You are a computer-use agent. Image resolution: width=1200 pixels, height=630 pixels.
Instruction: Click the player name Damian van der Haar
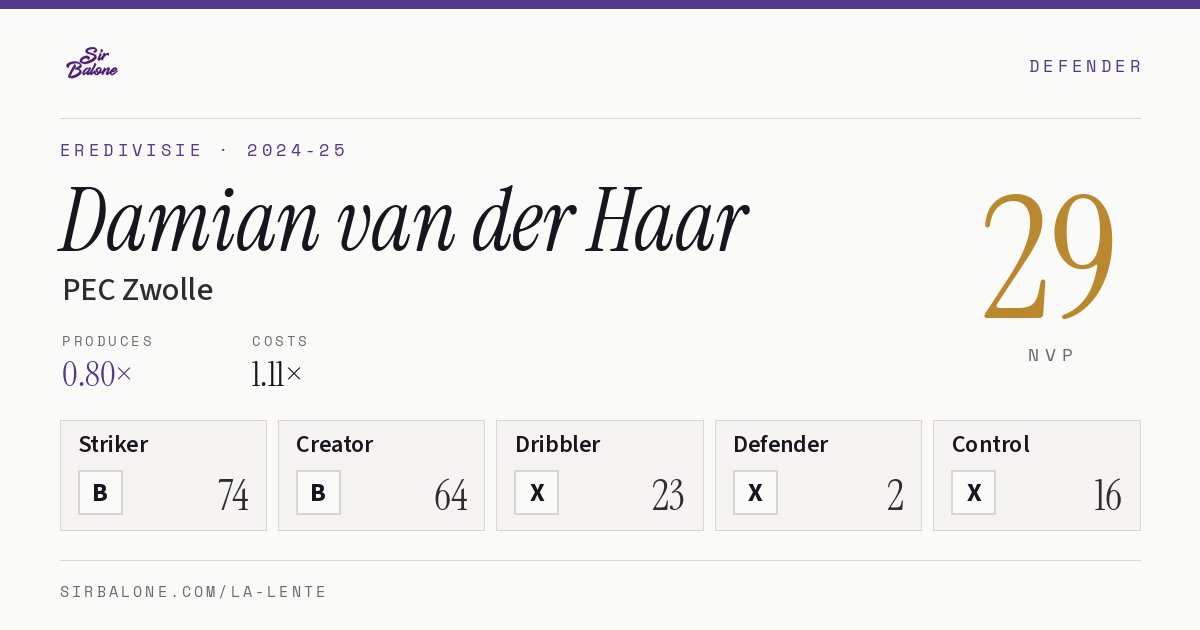tap(404, 221)
